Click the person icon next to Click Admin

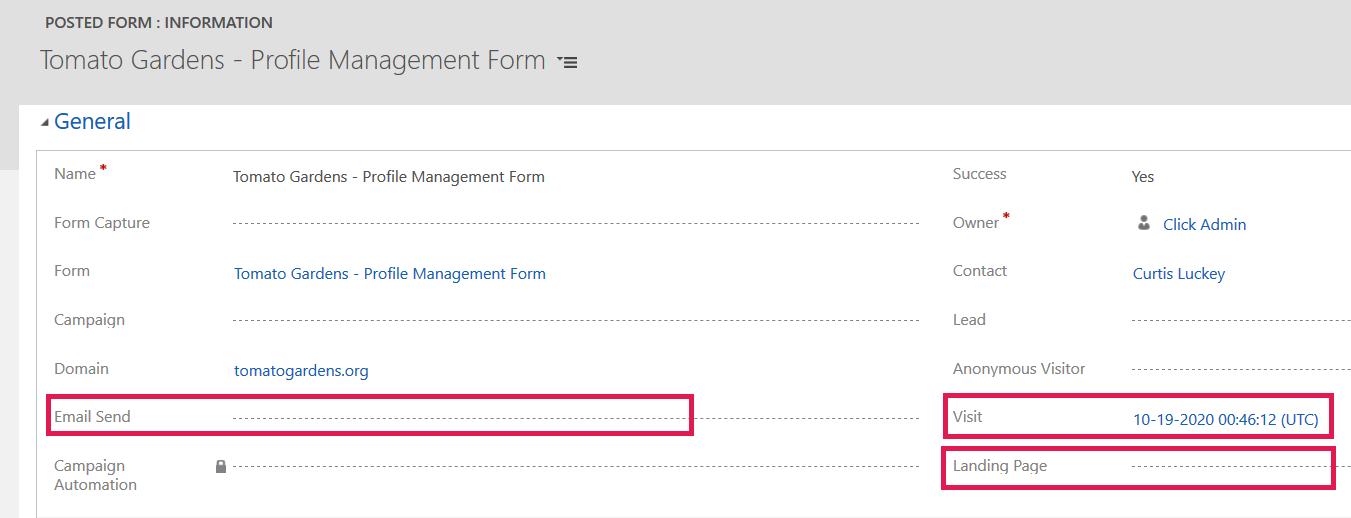click(1144, 223)
